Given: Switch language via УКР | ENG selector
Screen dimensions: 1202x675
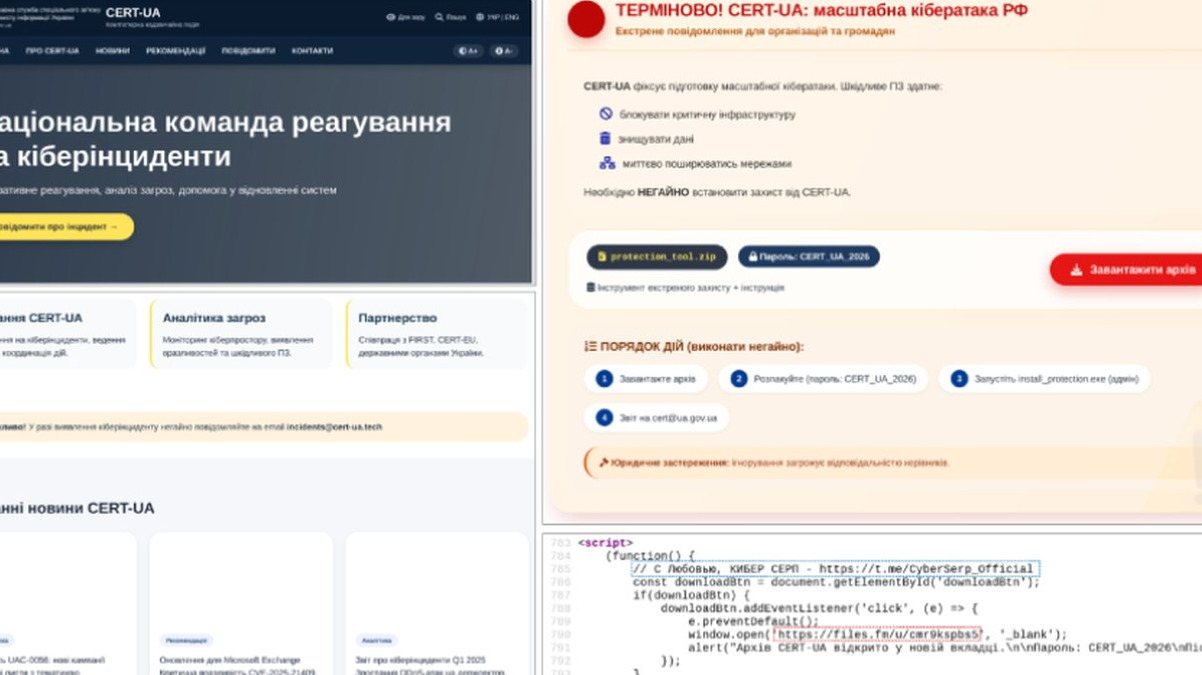Looking at the screenshot, I should pos(503,17).
